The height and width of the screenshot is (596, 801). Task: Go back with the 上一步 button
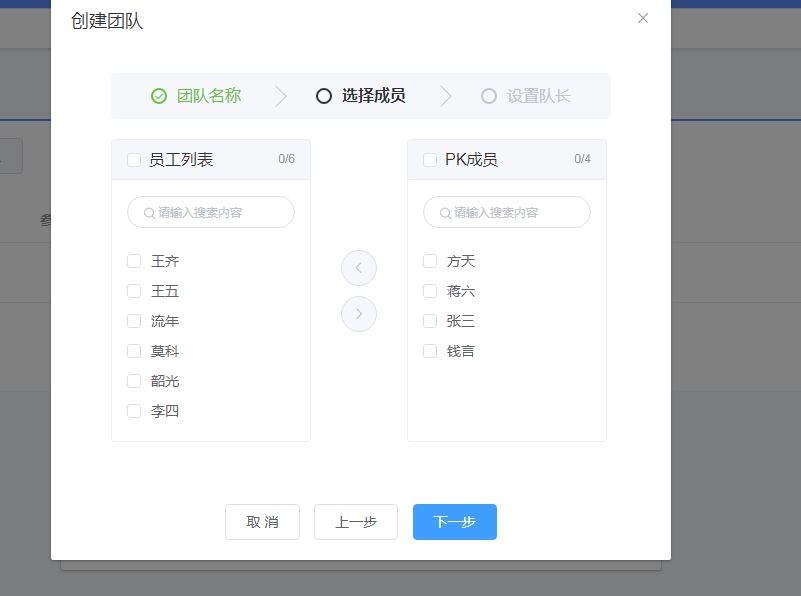click(356, 522)
